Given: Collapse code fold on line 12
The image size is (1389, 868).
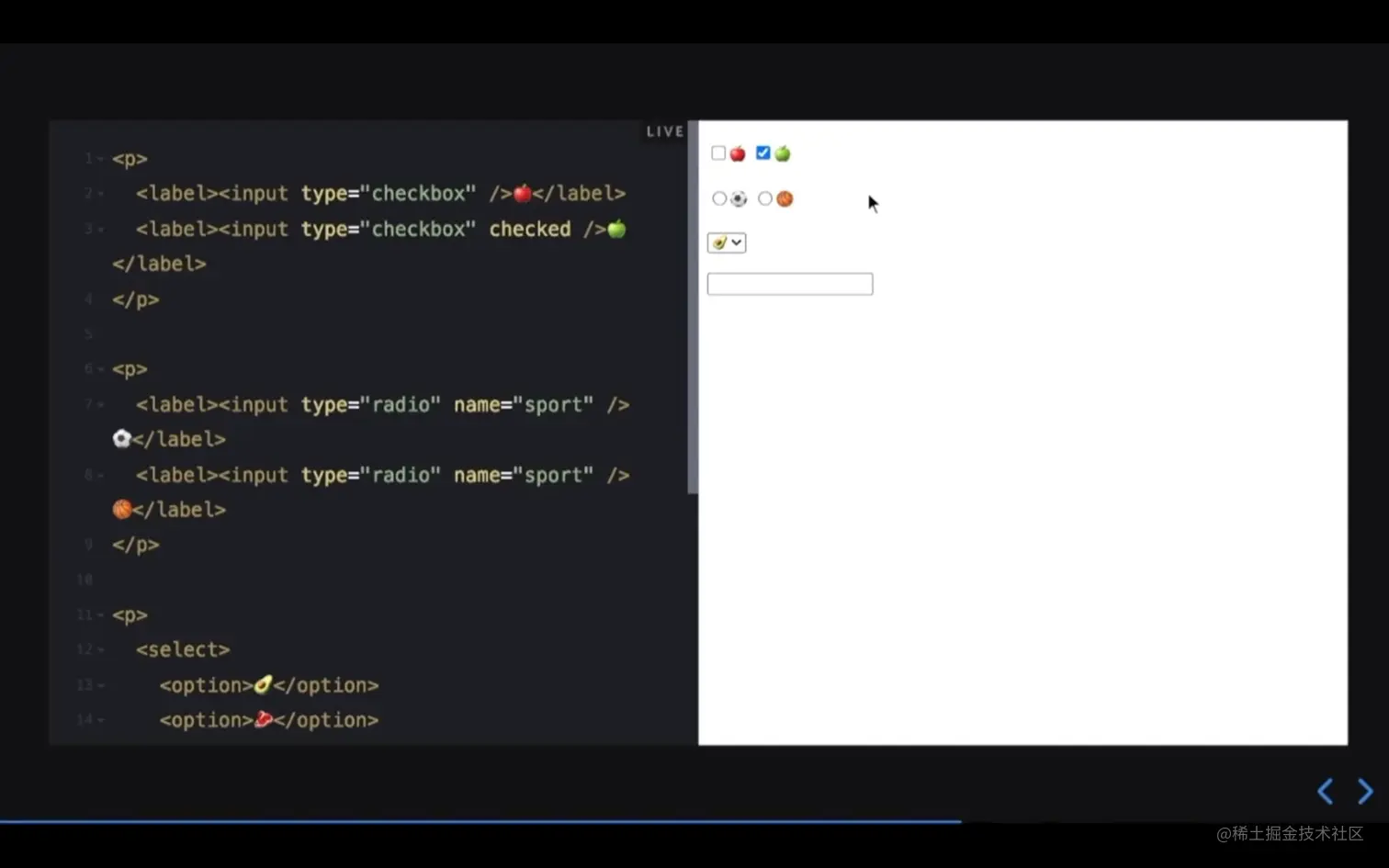Looking at the screenshot, I should click(100, 650).
